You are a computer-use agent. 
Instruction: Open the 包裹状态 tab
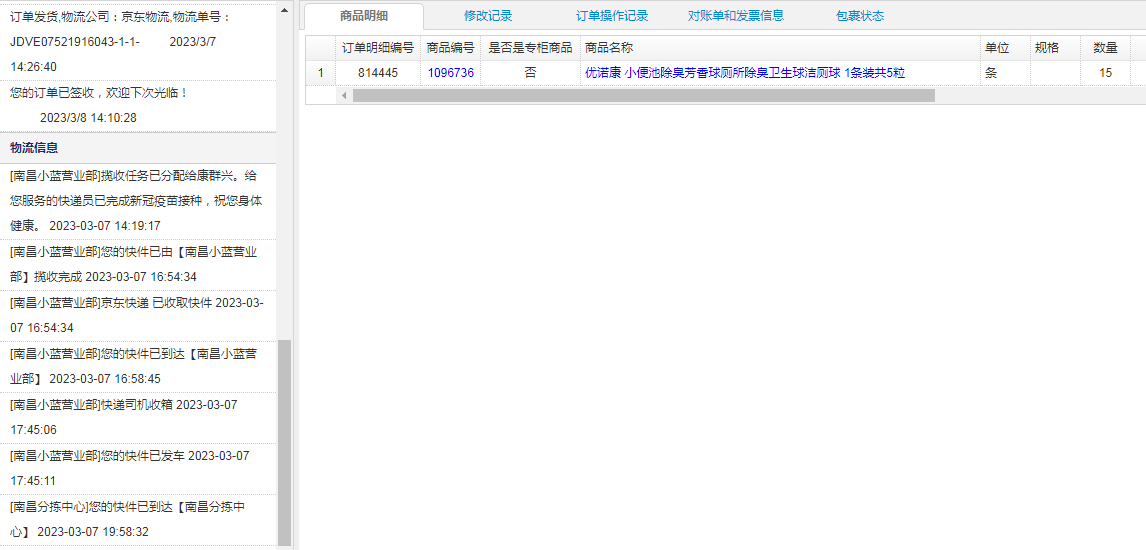click(860, 16)
